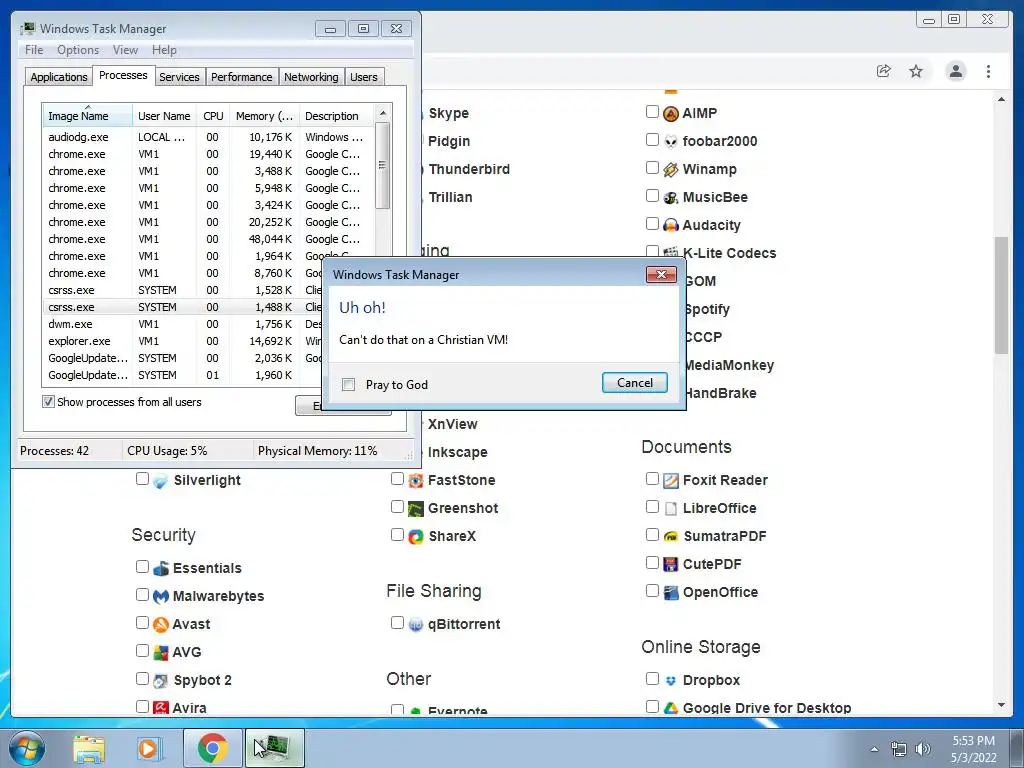The height and width of the screenshot is (768, 1024).
Task: Open Task Manager Options menu
Action: pyautogui.click(x=78, y=50)
